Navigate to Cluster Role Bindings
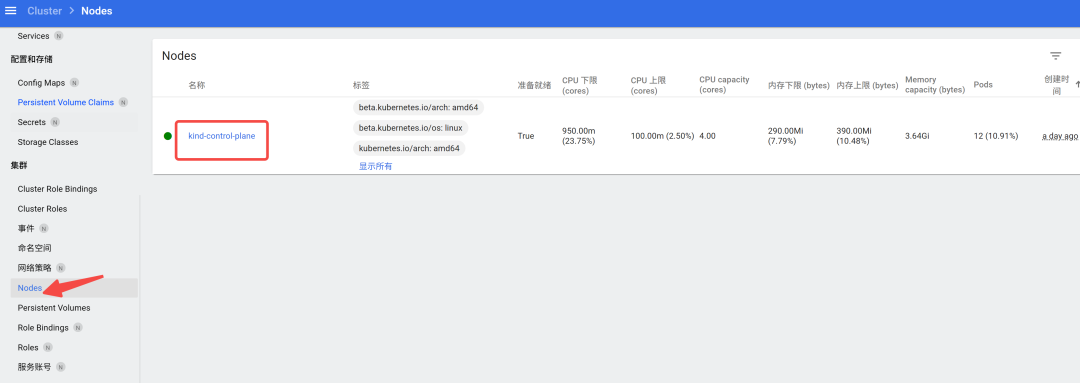Screen dimensions: 1080x383 click(57, 189)
